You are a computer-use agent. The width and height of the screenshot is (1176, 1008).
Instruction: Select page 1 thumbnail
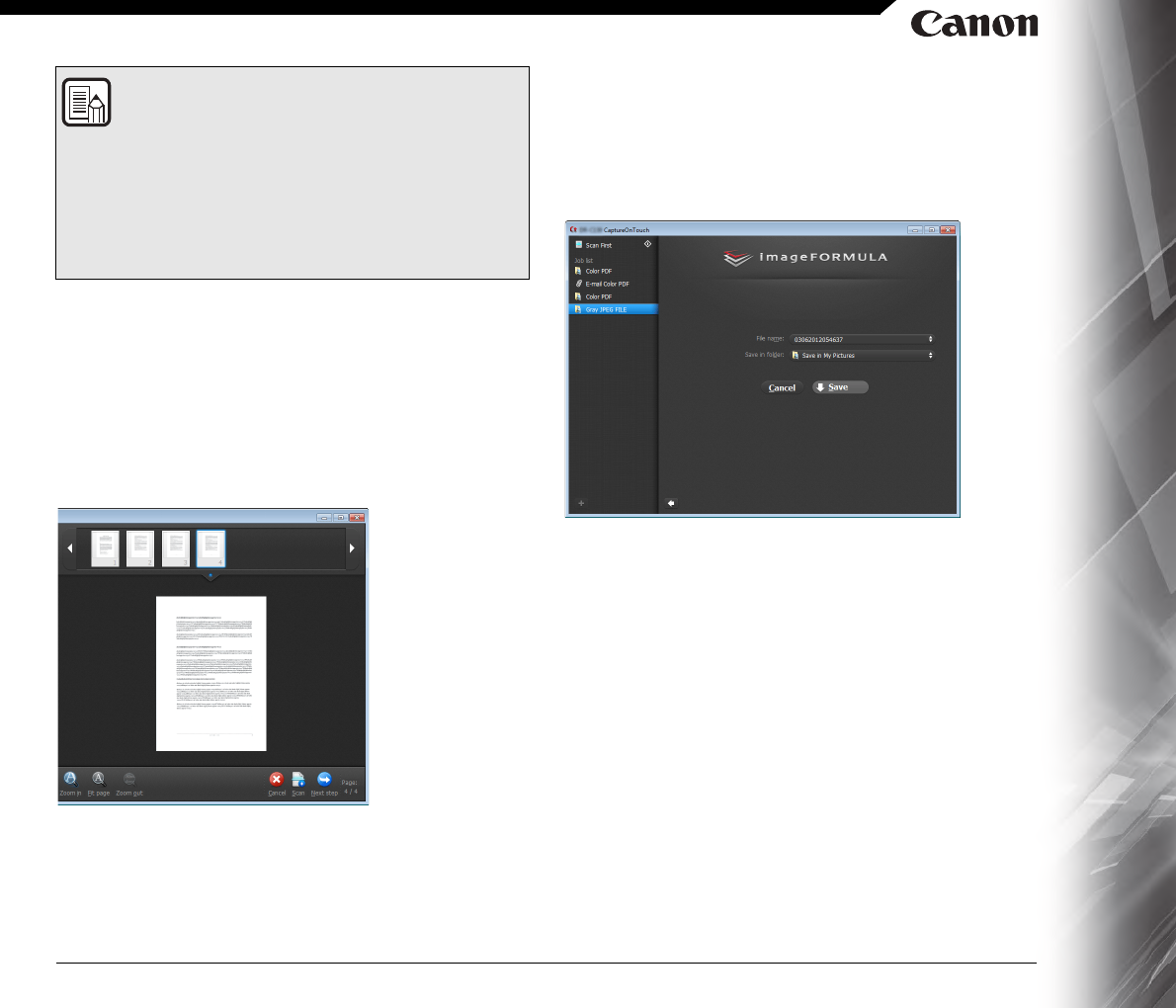106,548
